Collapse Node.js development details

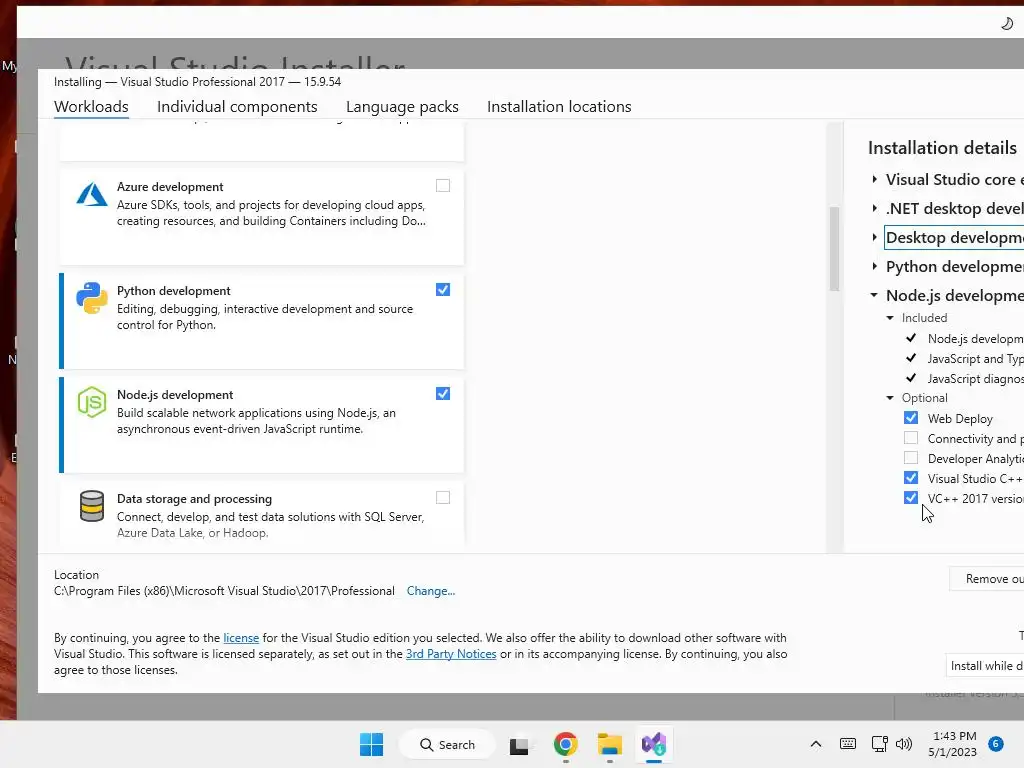(x=874, y=295)
